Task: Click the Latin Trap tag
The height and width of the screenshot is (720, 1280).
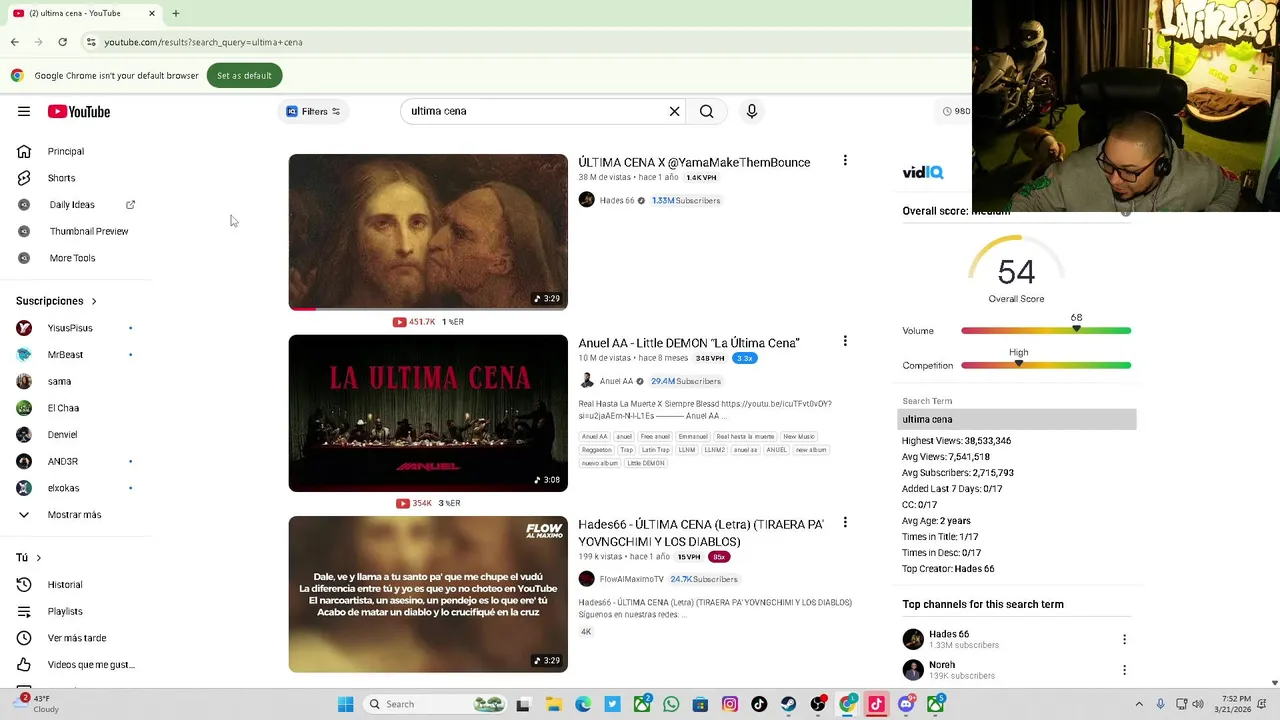Action: click(656, 450)
